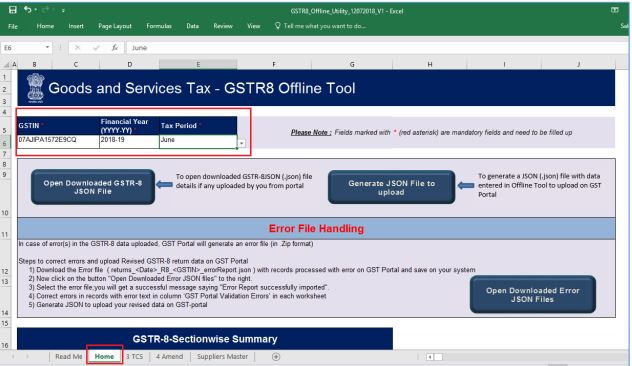This screenshot has width=632, height=366.
Task: Click the Undo arrow icon
Action: pyautogui.click(x=27, y=10)
